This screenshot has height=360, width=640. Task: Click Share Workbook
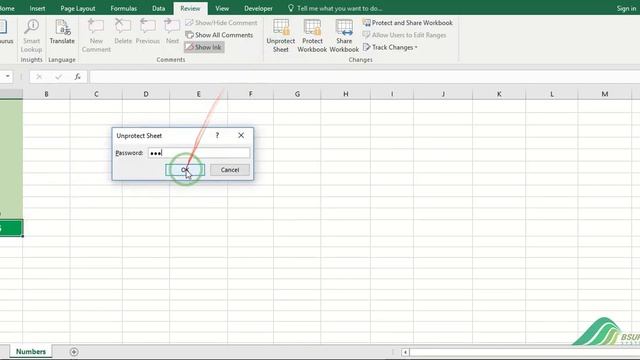344,36
